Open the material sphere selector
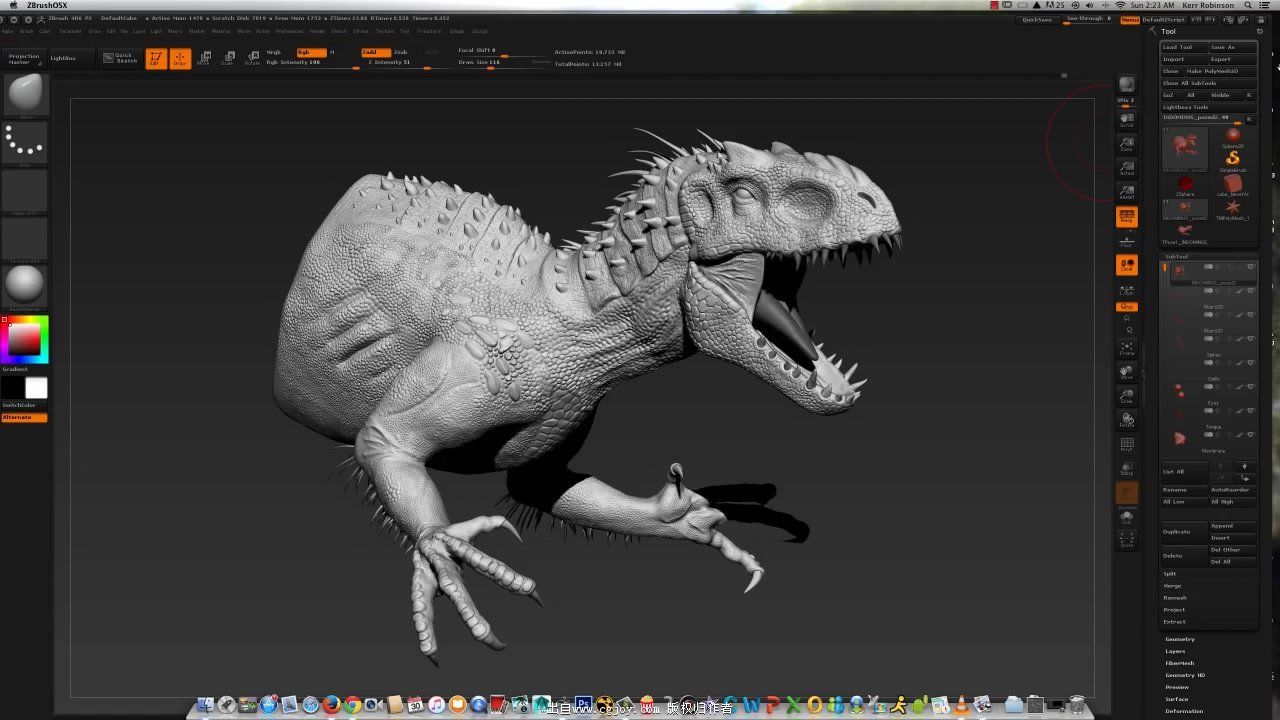Viewport: 1280px width, 720px height. click(x=25, y=287)
